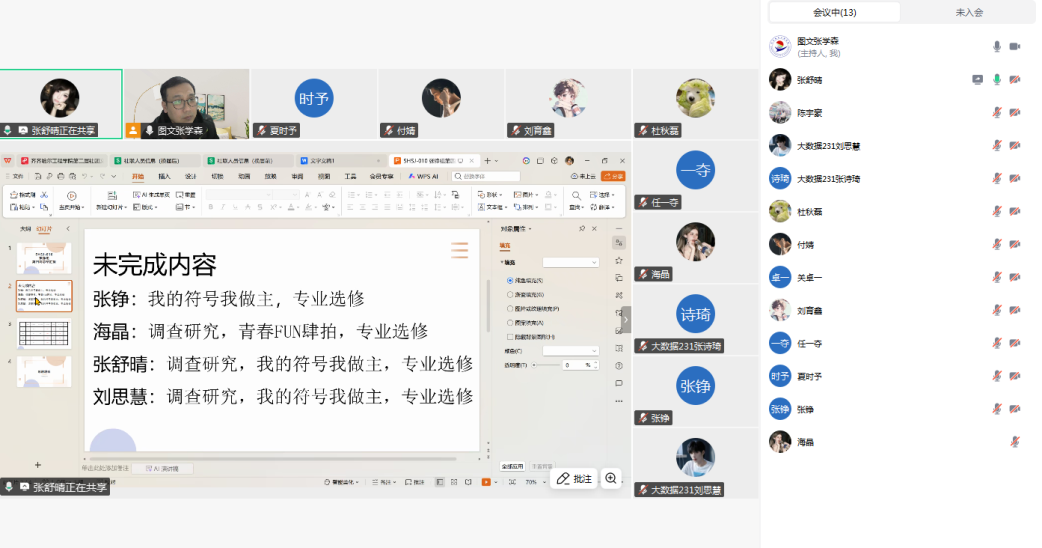1042x548 pixels.
Task: Open the 颜色 color dropdown
Action: 570,351
